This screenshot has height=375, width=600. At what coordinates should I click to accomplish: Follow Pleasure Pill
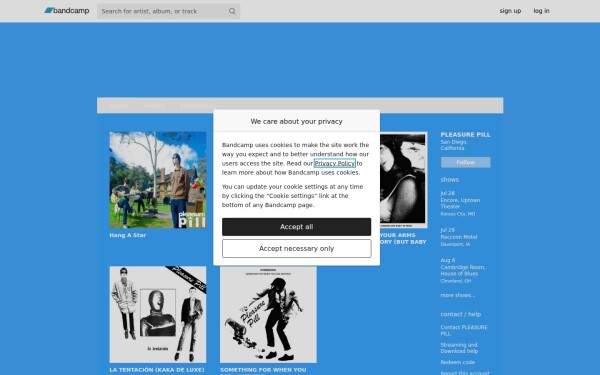465,162
